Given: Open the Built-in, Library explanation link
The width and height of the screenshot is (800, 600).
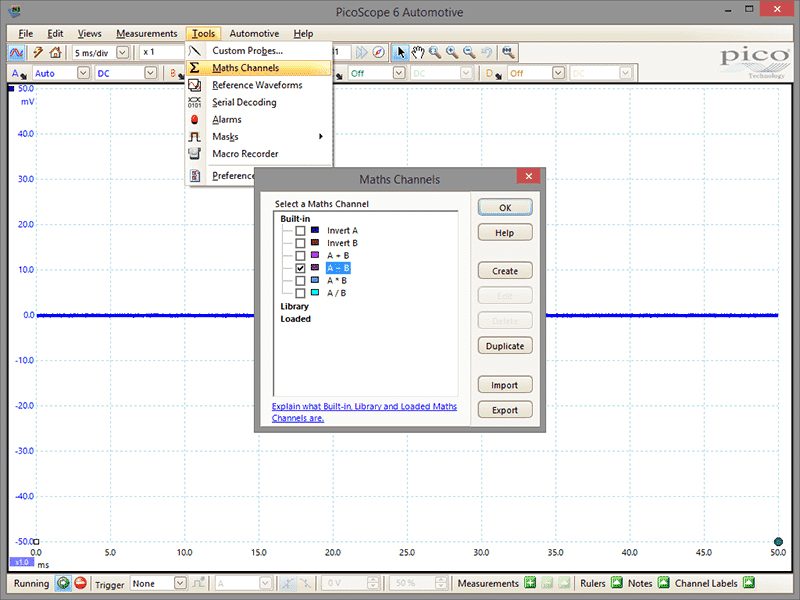Looking at the screenshot, I should click(x=364, y=412).
